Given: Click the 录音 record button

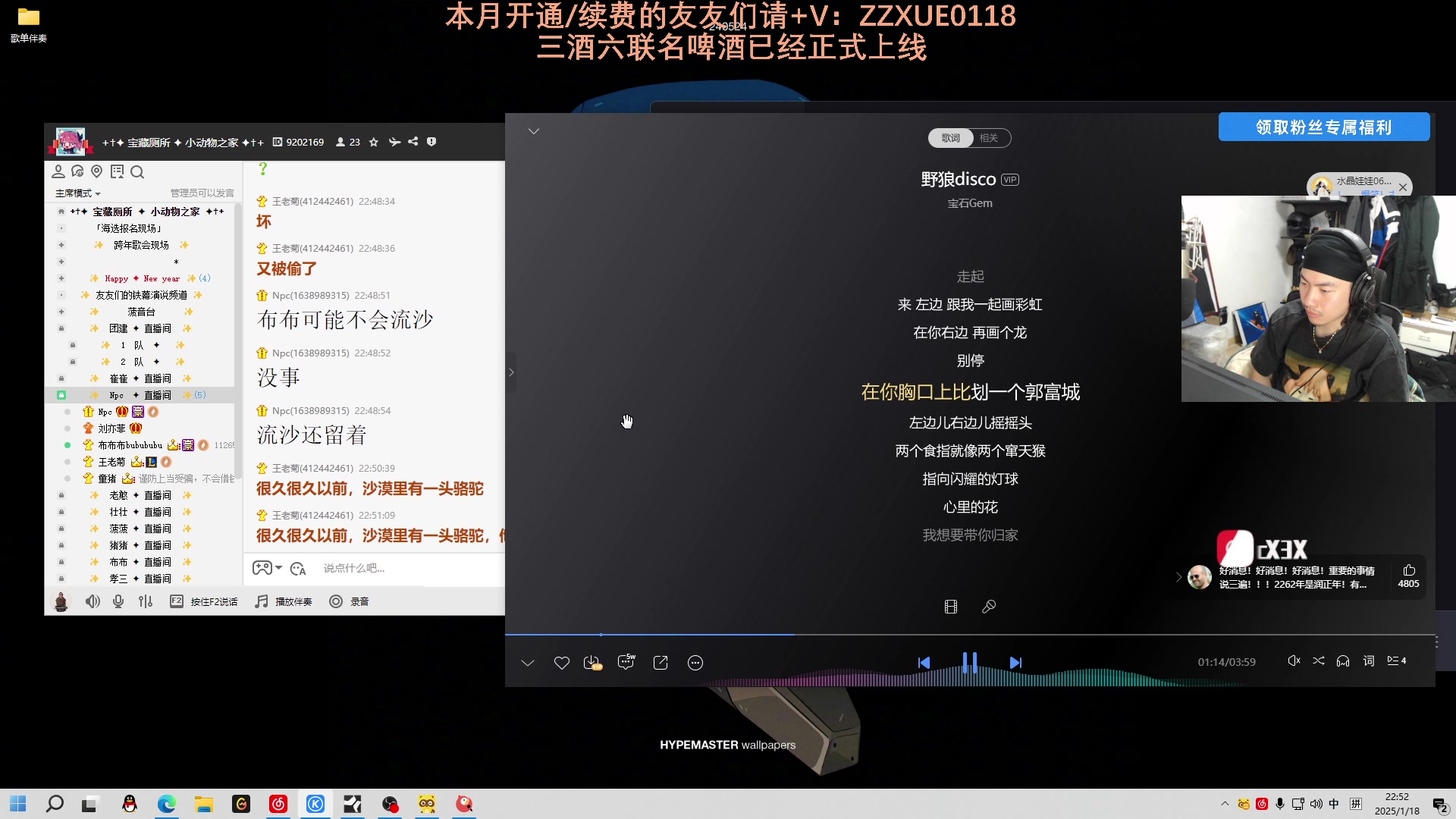Looking at the screenshot, I should (x=349, y=601).
